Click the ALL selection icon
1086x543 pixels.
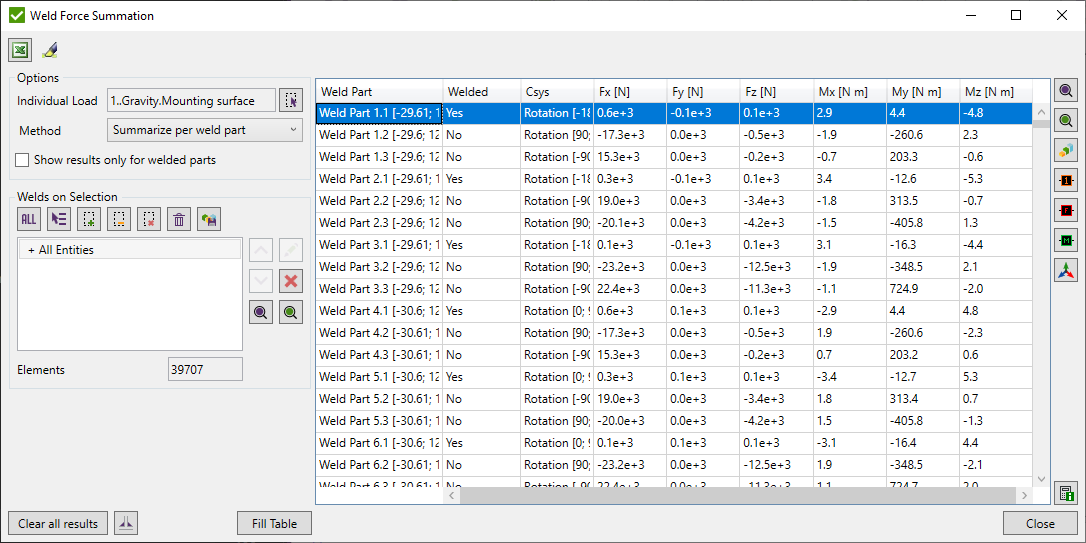coord(29,219)
